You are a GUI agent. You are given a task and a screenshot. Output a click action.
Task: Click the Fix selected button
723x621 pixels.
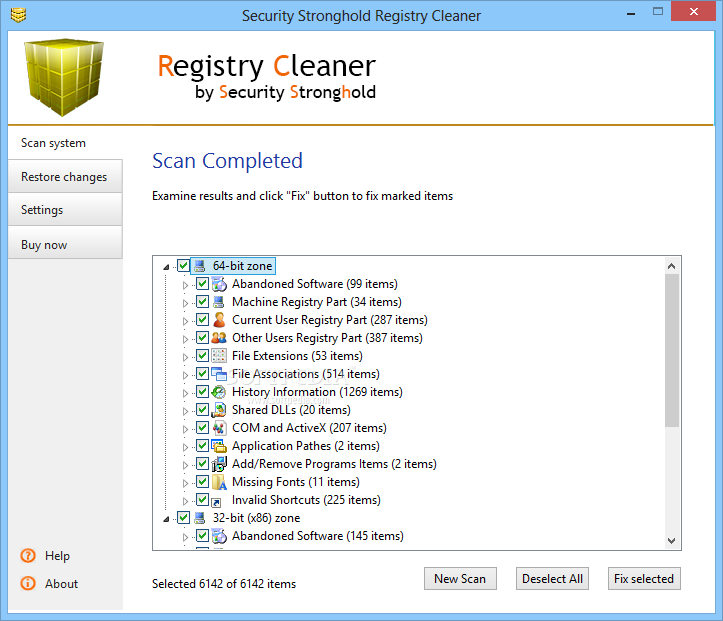(644, 579)
